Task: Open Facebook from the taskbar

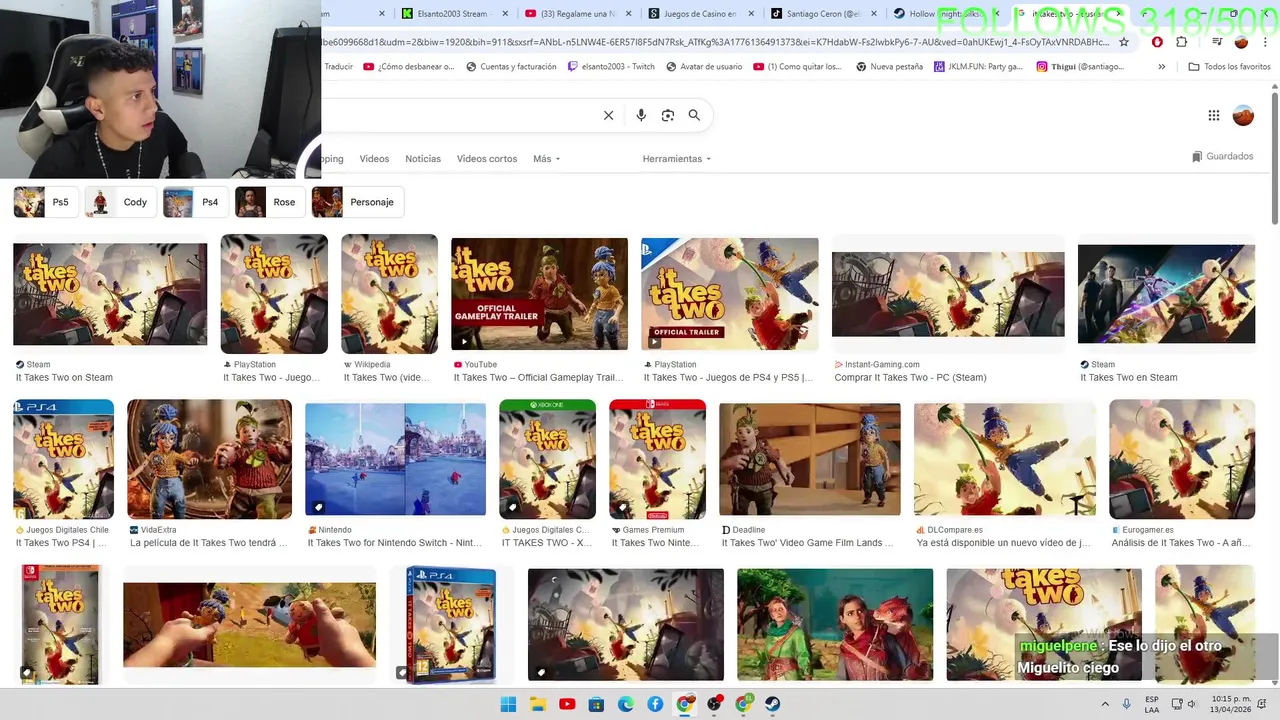Action: pyautogui.click(x=655, y=704)
